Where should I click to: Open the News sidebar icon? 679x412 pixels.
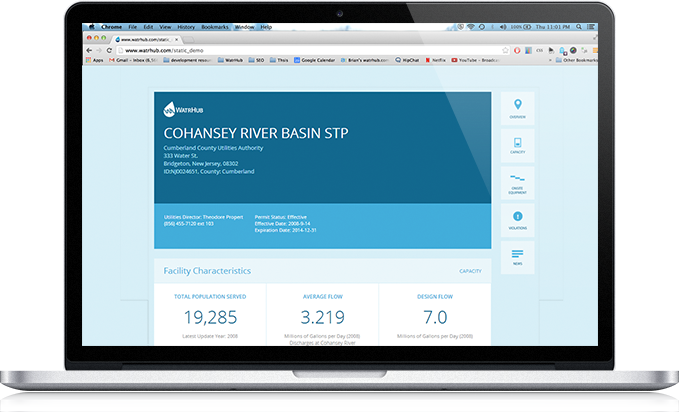[x=517, y=257]
